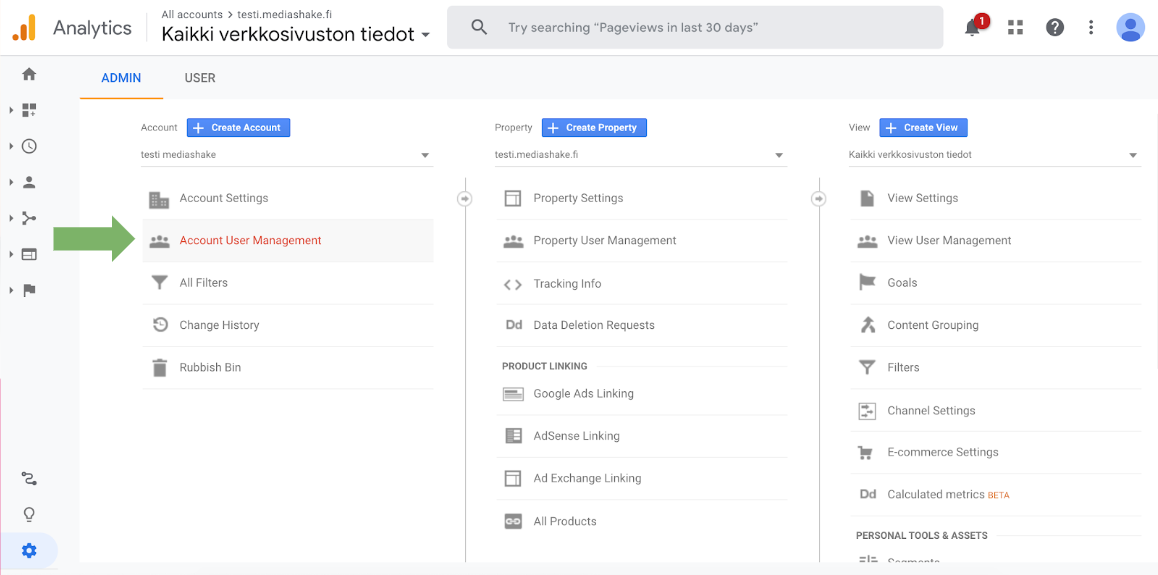Image resolution: width=1158 pixels, height=575 pixels.
Task: Open the Google apps grid
Action: click(1015, 28)
